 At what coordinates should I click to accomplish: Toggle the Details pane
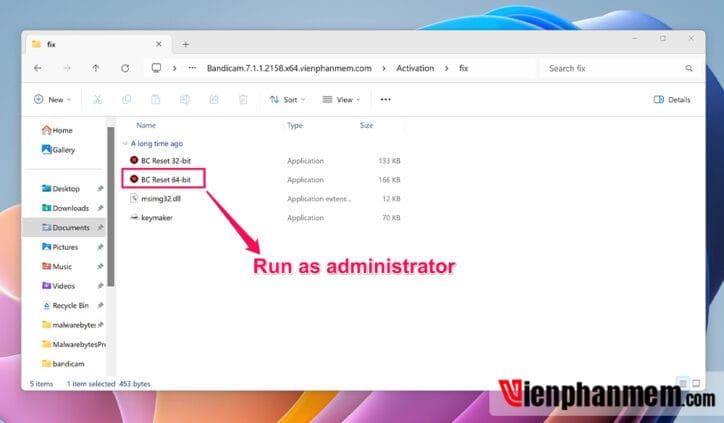coord(672,99)
